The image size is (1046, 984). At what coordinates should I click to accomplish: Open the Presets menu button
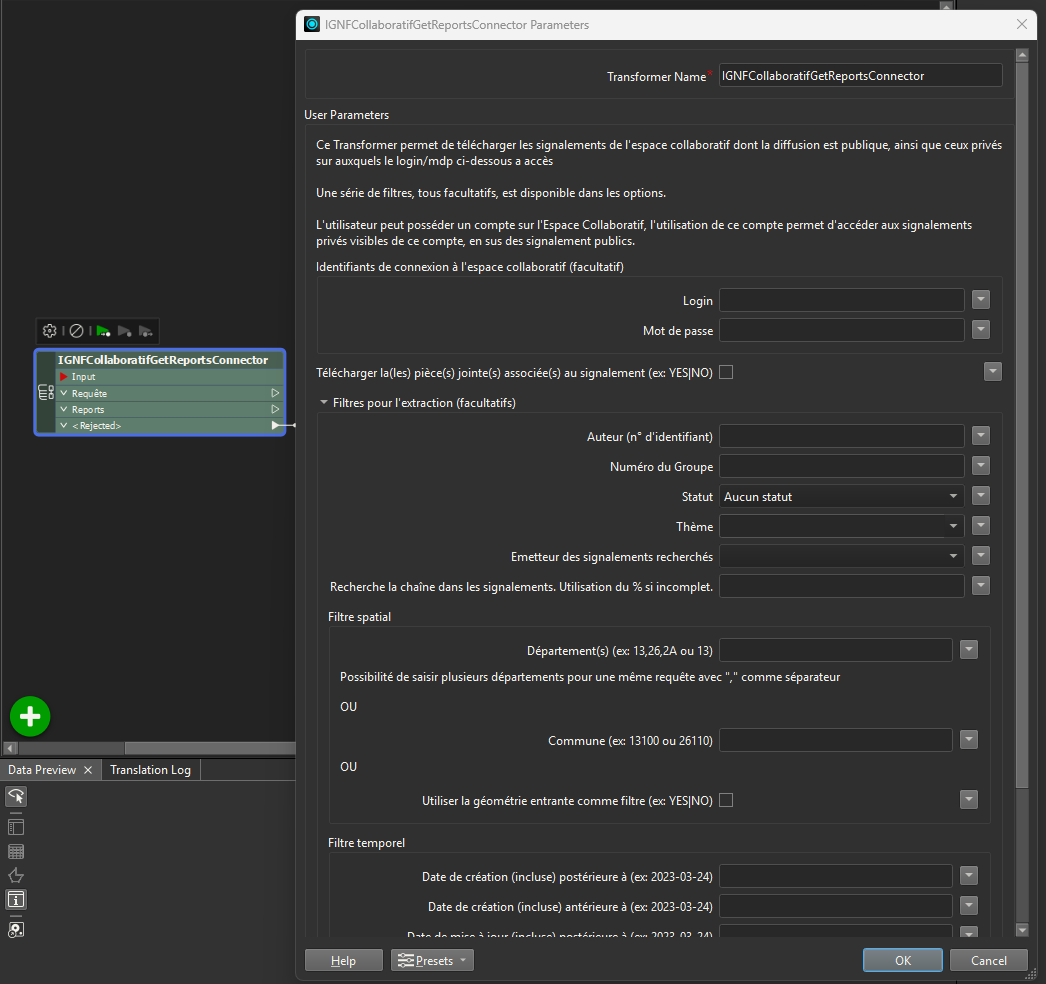(x=432, y=960)
